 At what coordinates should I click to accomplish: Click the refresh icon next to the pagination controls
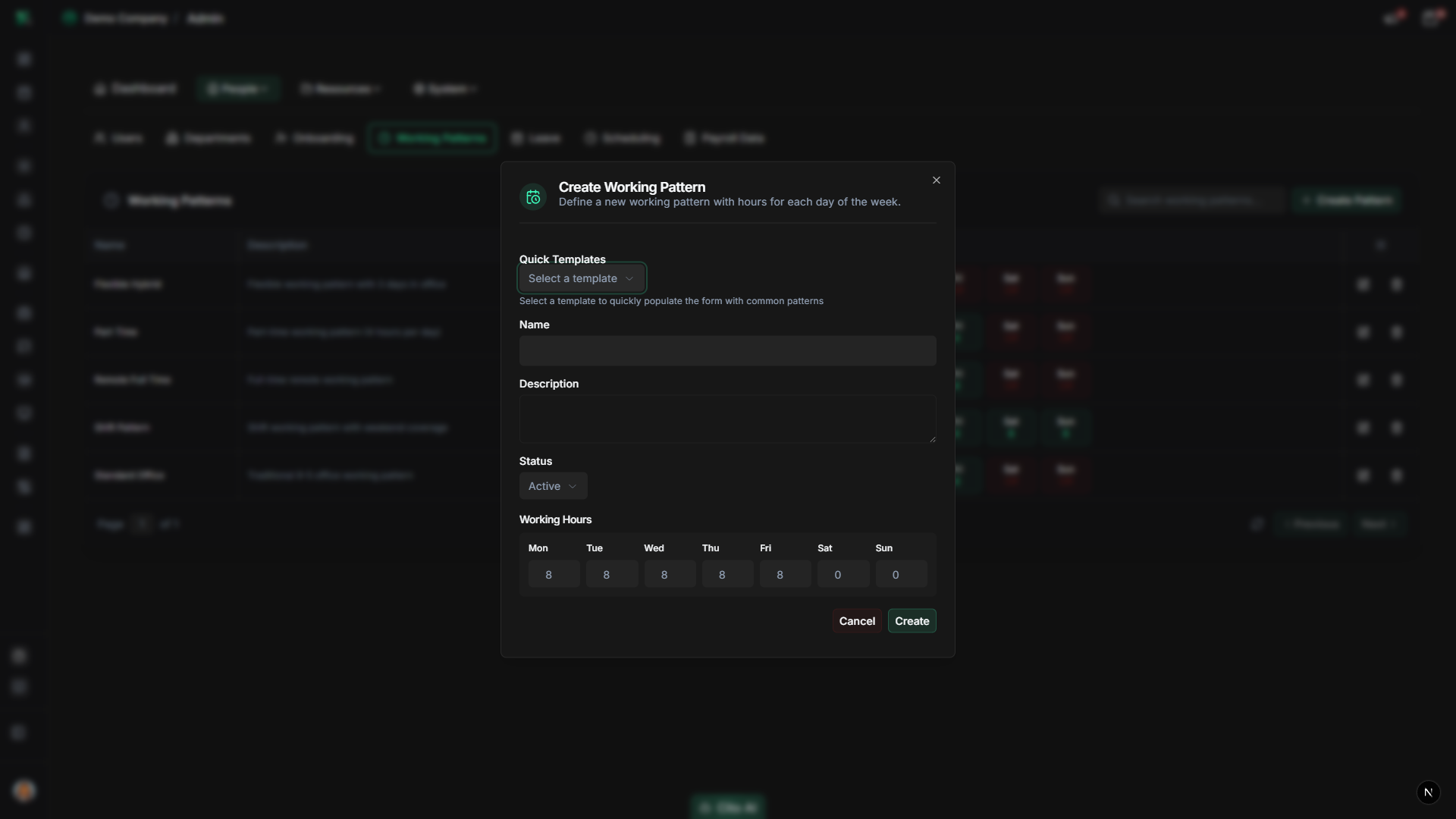1257,523
